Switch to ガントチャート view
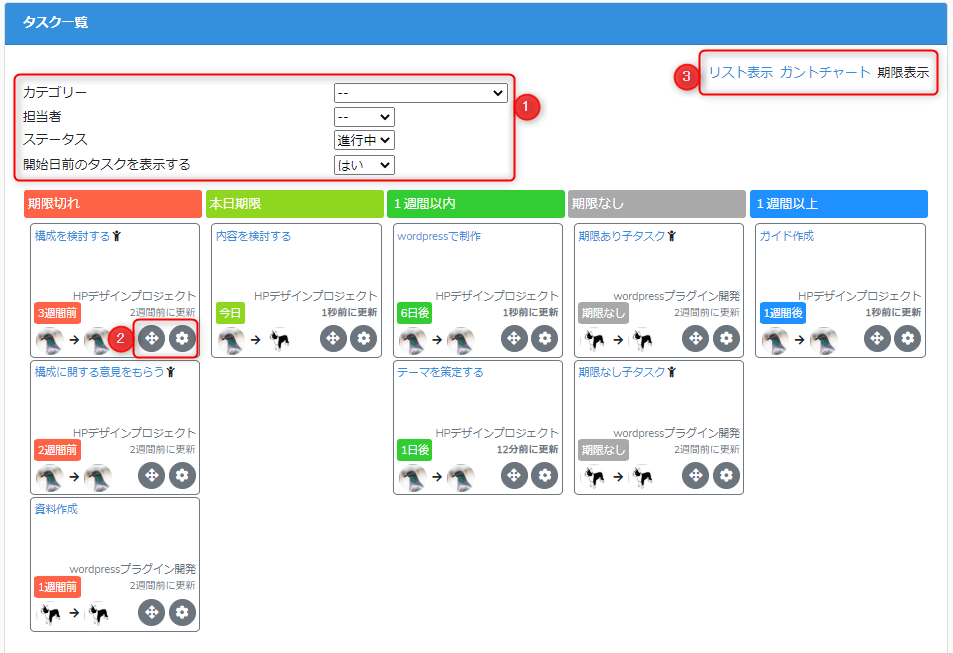Screen dimensions: 953x653 [825, 72]
